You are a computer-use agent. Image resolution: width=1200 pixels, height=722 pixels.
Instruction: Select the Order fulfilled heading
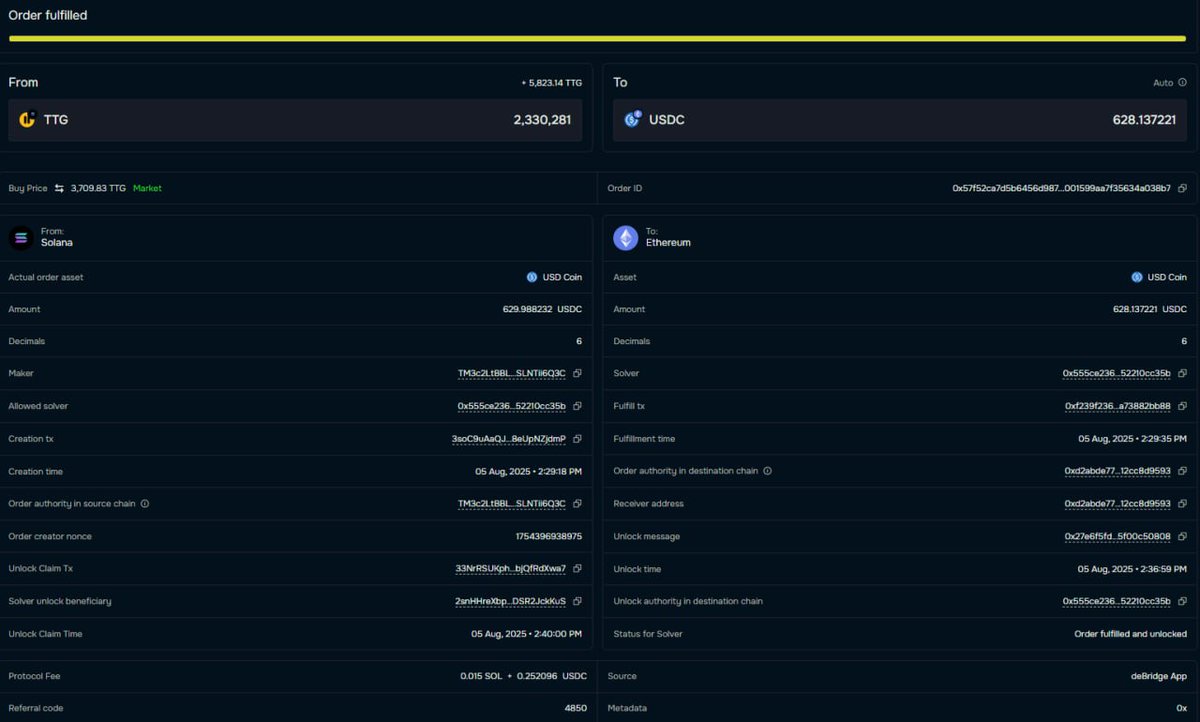point(48,15)
